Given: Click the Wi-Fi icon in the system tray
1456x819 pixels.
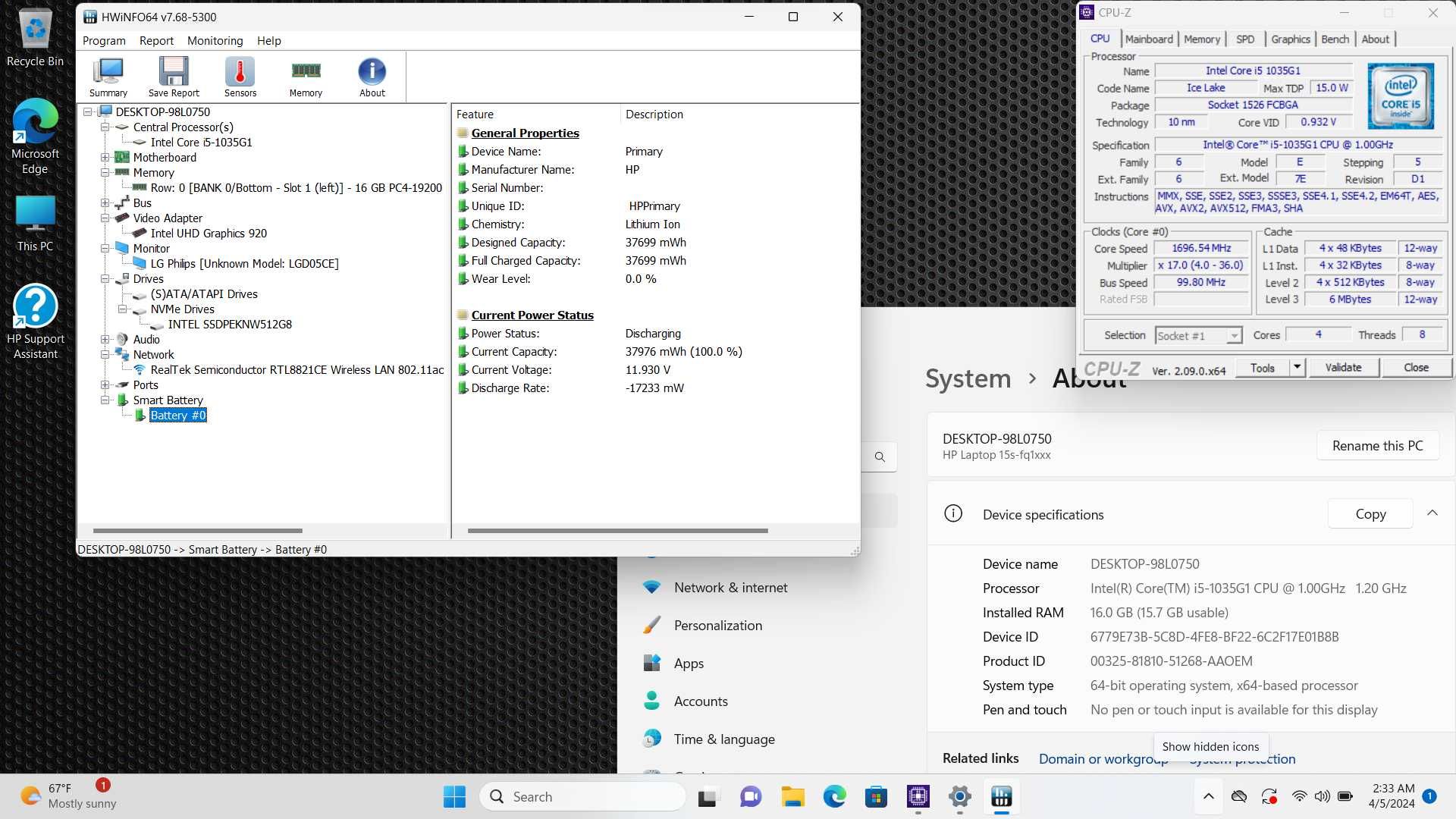Looking at the screenshot, I should (x=1299, y=796).
